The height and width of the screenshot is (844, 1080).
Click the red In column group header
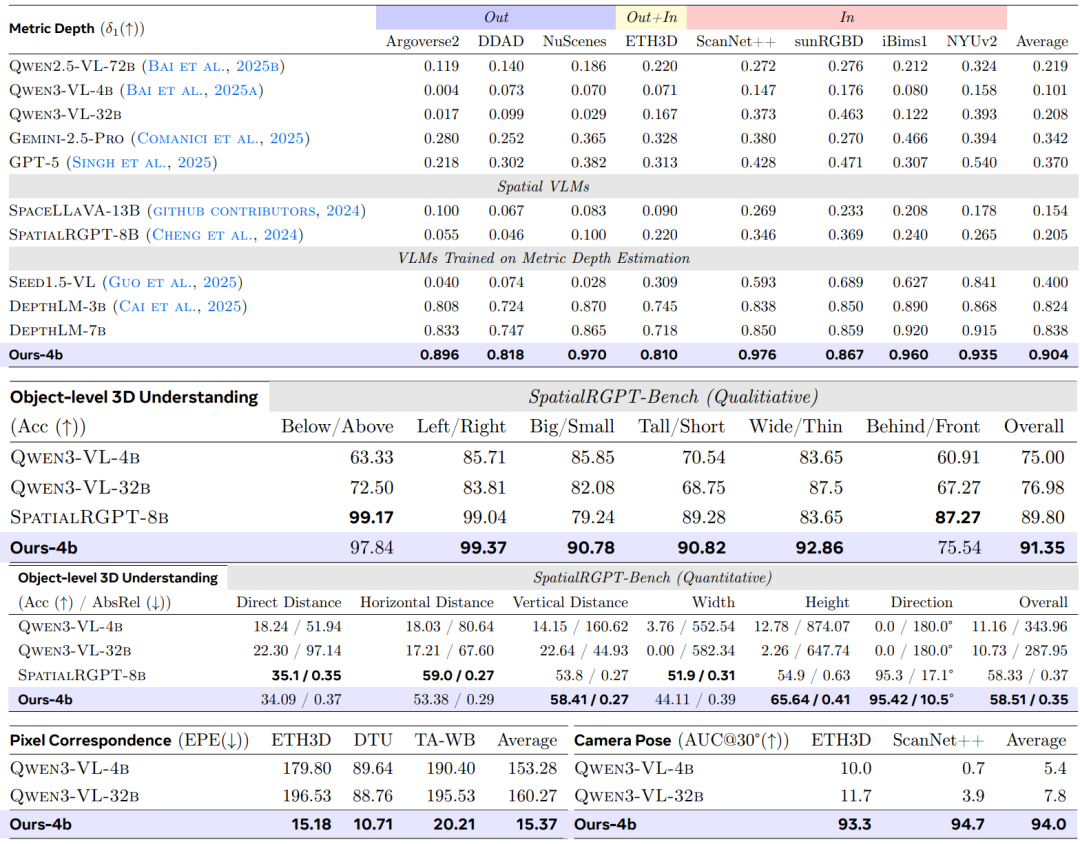[x=847, y=17]
